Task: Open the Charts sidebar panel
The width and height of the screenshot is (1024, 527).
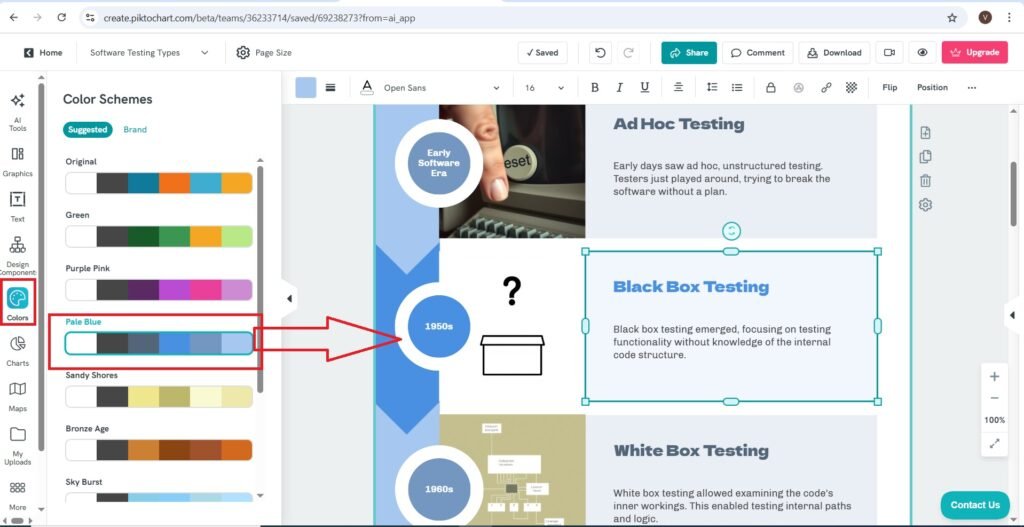Action: click(17, 350)
